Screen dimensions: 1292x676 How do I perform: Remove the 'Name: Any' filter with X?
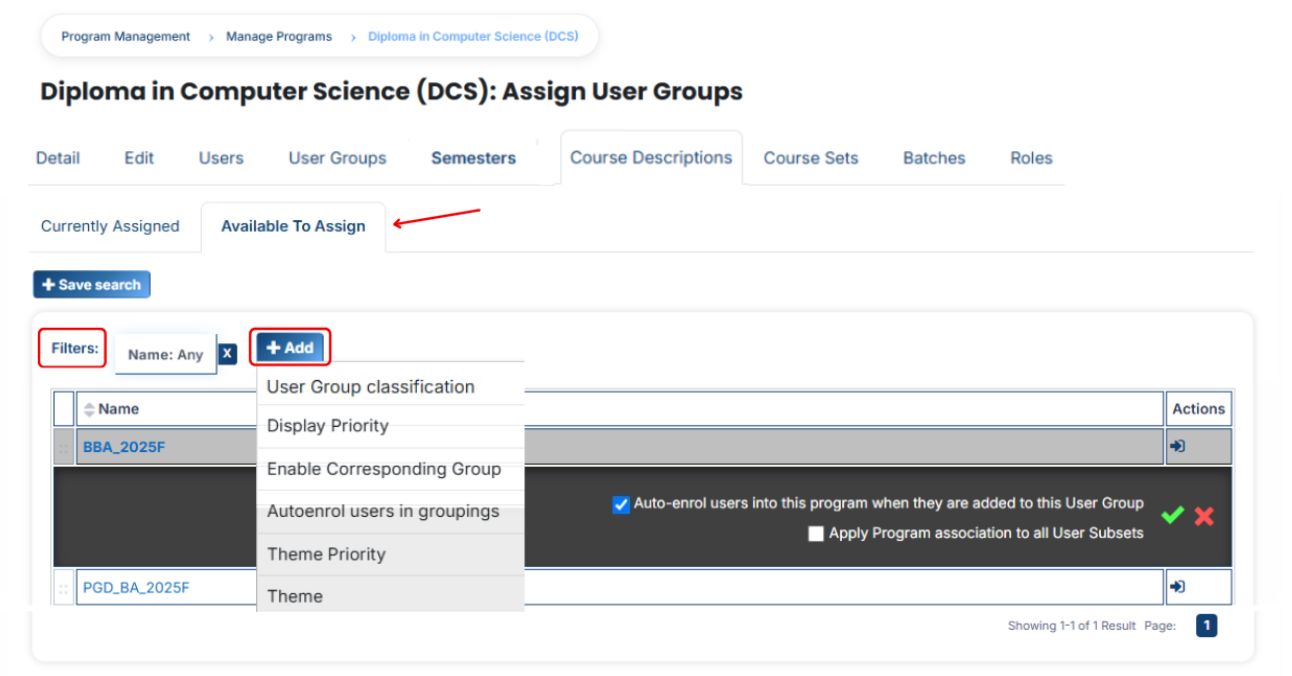227,354
